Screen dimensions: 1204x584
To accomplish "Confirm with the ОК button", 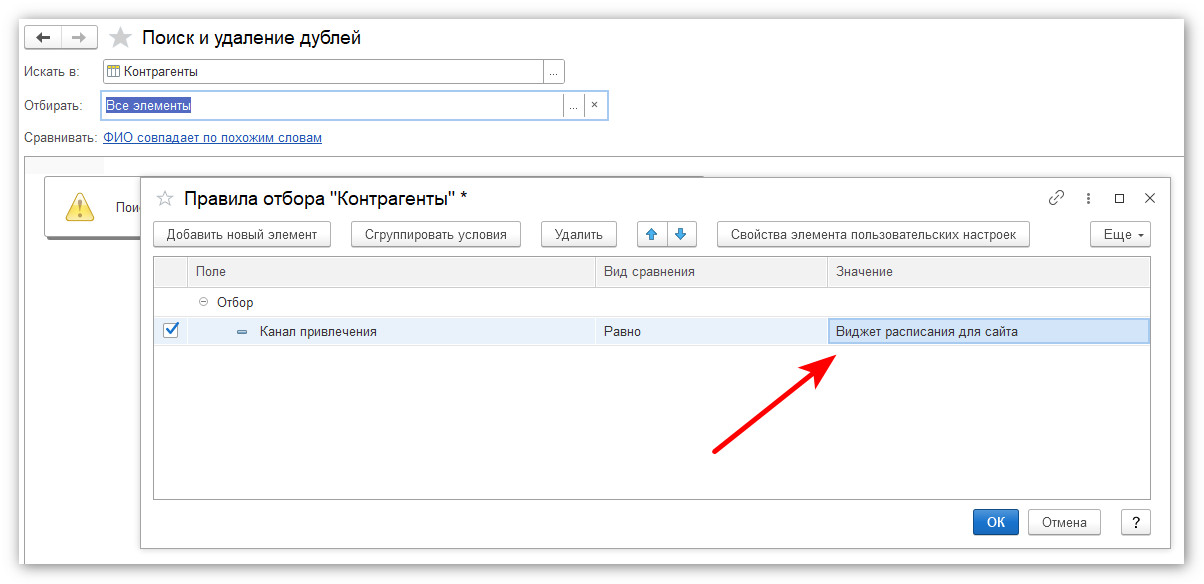I will pos(996,522).
